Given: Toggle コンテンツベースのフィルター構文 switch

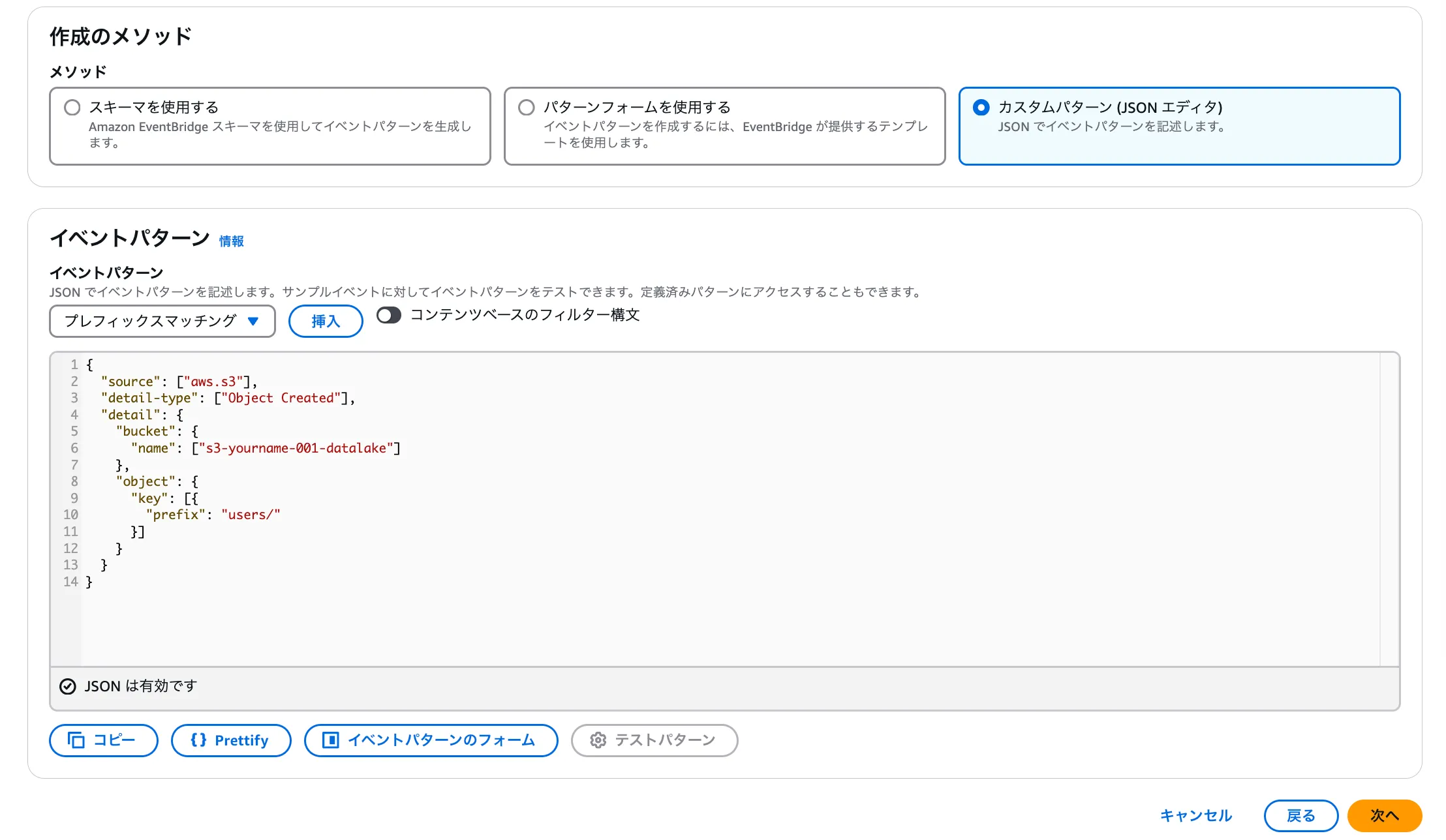Looking at the screenshot, I should tap(389, 316).
